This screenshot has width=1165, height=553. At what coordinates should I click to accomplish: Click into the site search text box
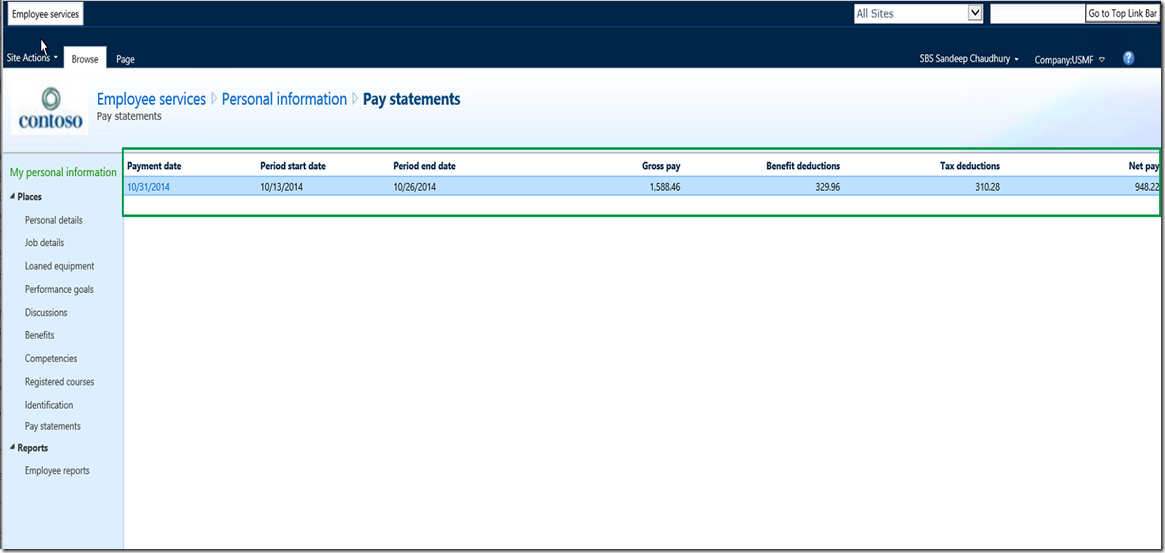coord(1037,14)
